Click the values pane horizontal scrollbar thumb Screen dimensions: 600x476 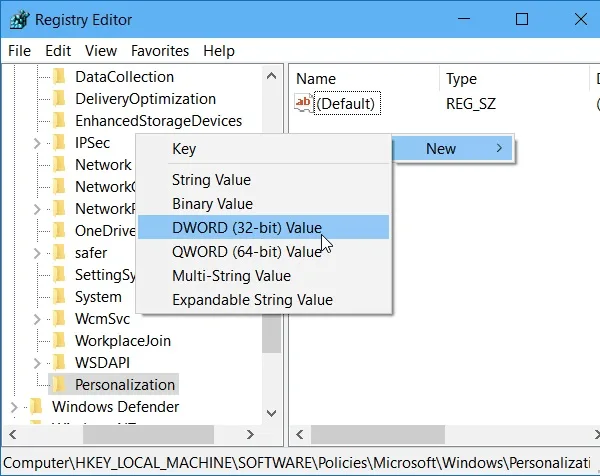pyautogui.click(x=378, y=435)
